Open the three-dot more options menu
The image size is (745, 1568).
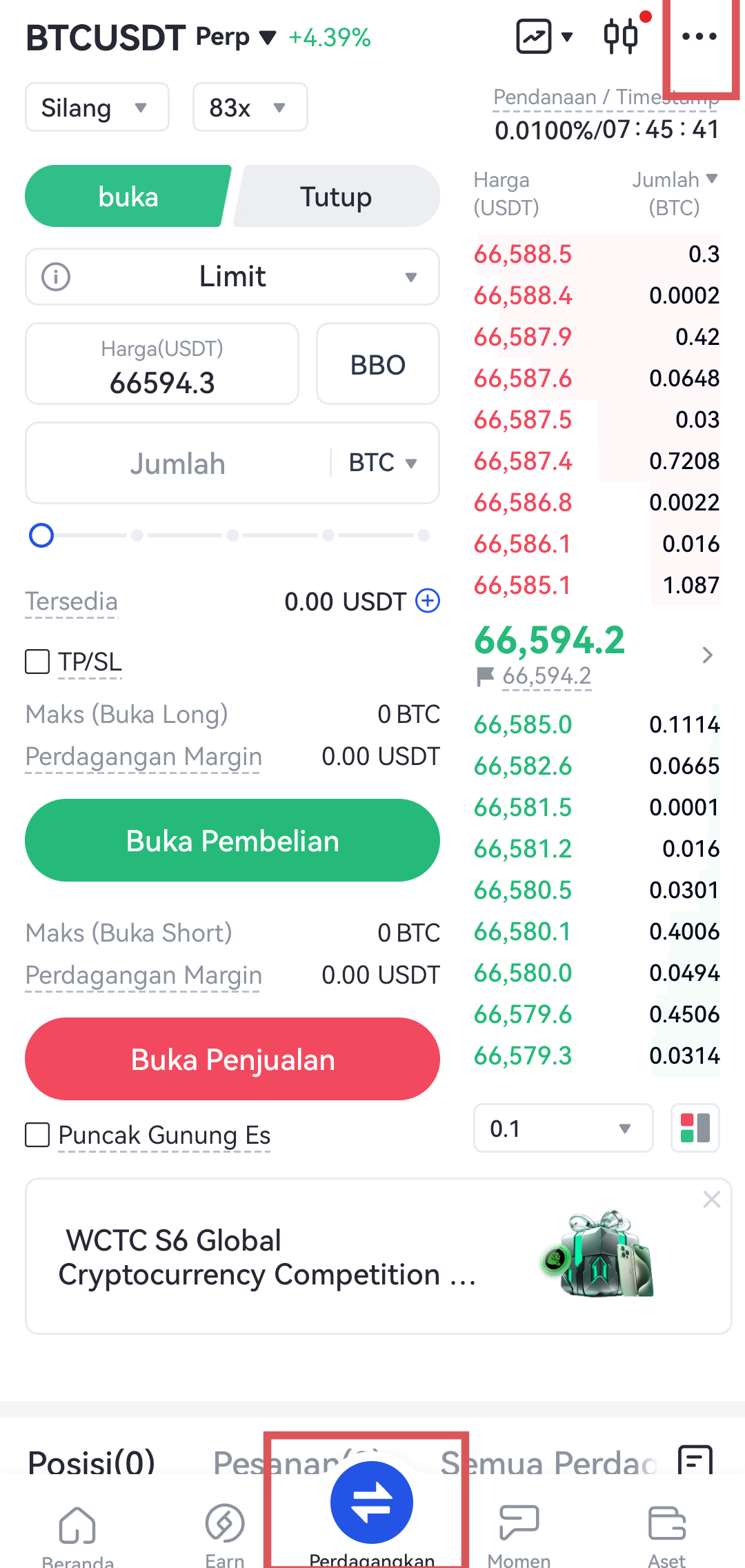[699, 37]
